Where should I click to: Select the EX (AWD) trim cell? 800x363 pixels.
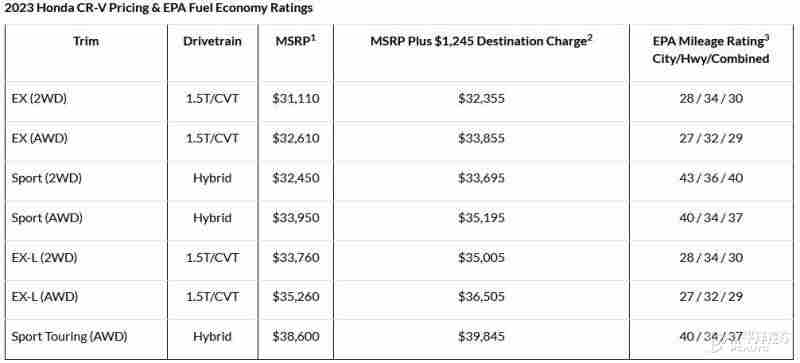click(39, 138)
